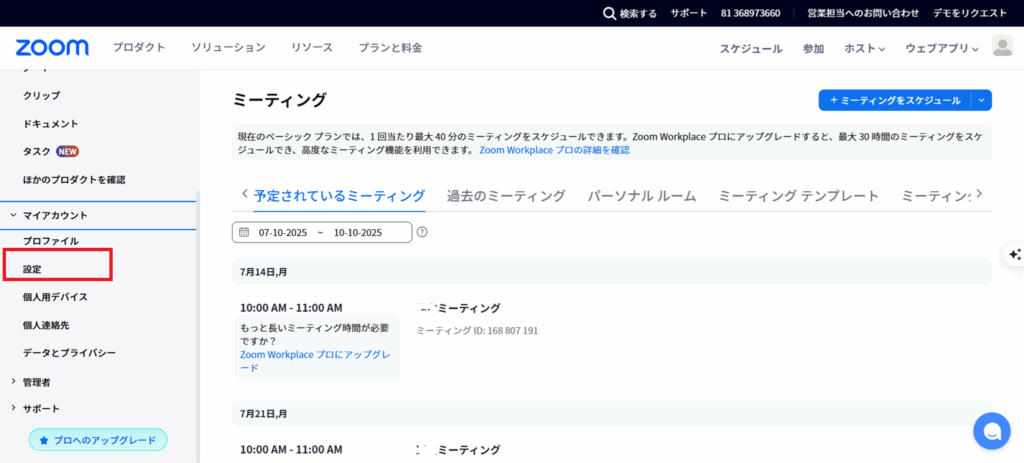Click サポート in top bar

689,13
